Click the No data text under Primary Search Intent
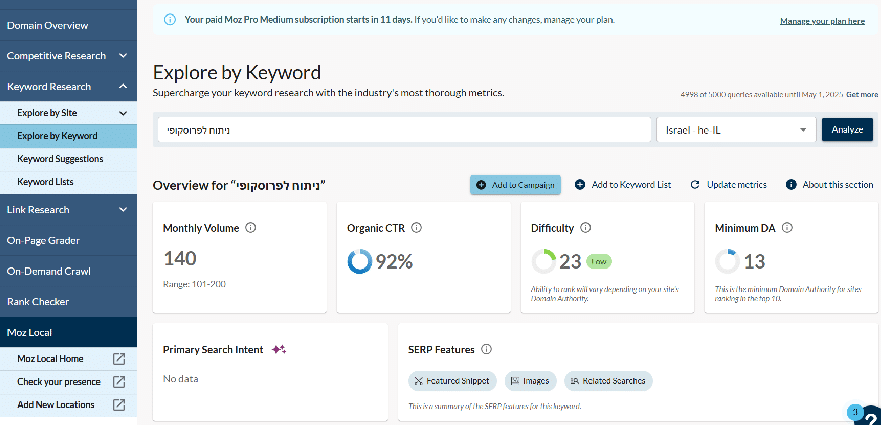 (x=180, y=379)
